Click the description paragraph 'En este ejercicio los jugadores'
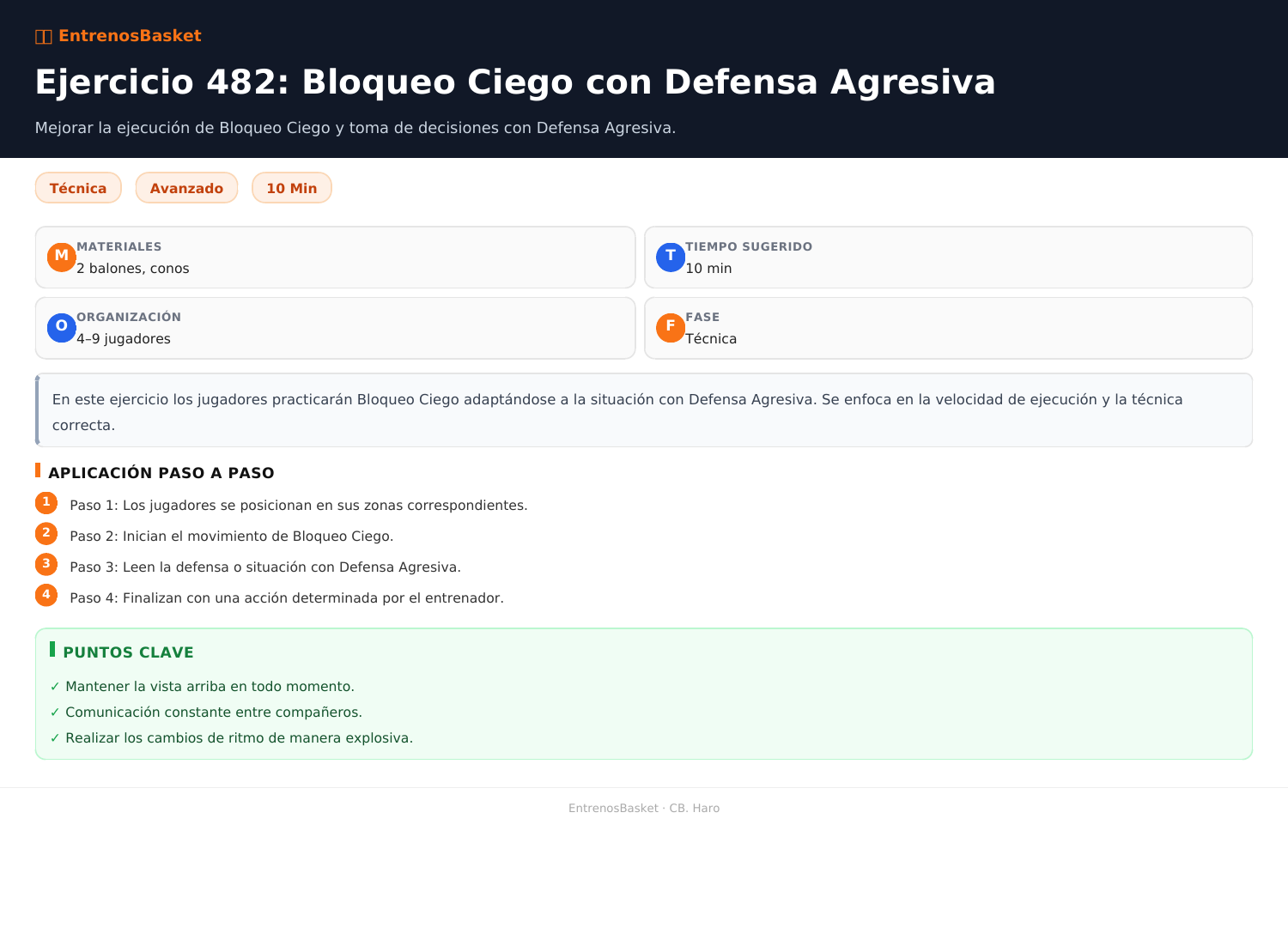The height and width of the screenshot is (934, 1288). (644, 410)
